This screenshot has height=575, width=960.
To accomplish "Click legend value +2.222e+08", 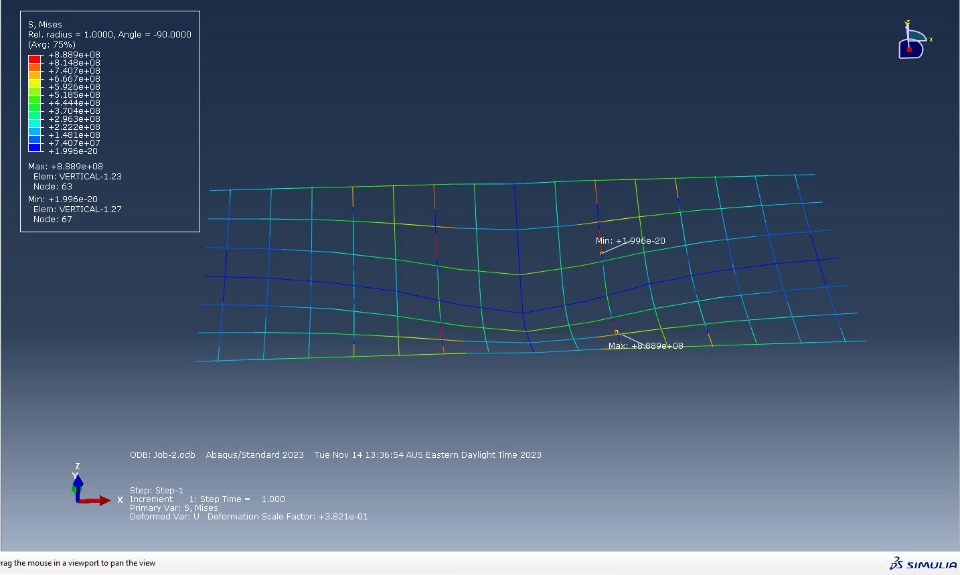I will tap(74, 127).
